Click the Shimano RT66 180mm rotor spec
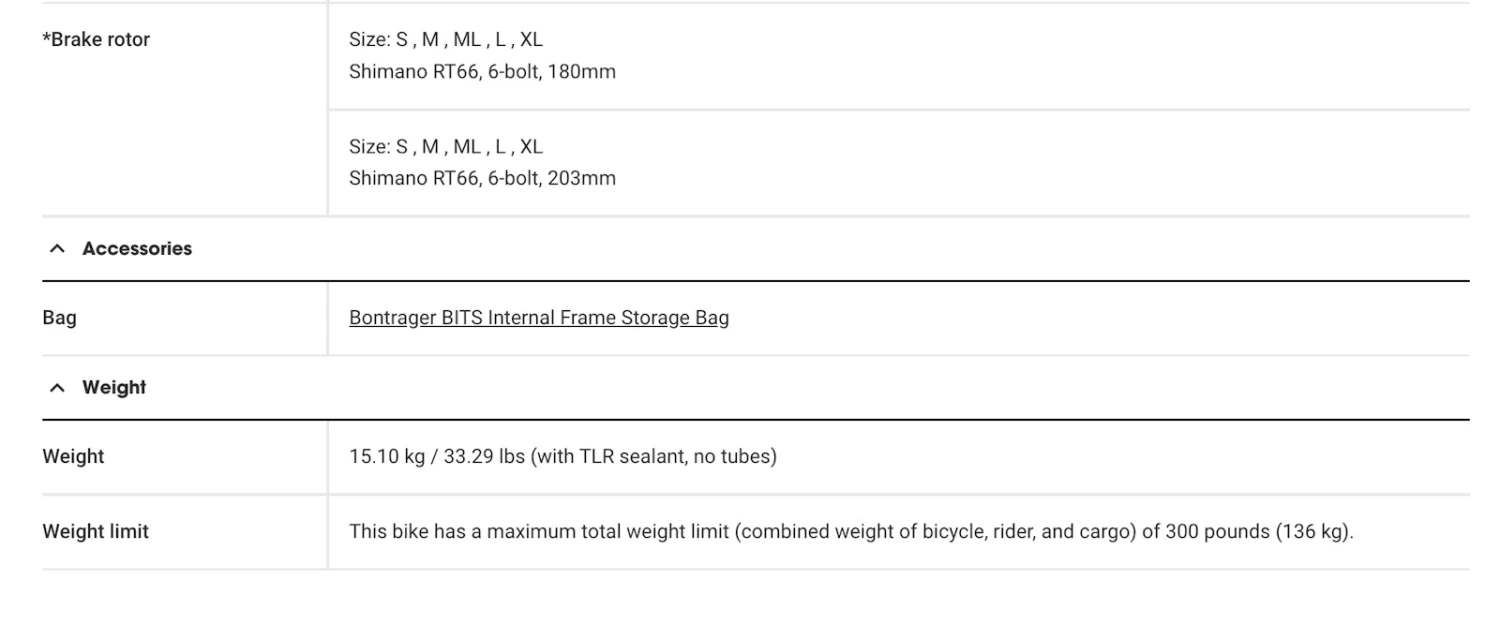 [482, 72]
